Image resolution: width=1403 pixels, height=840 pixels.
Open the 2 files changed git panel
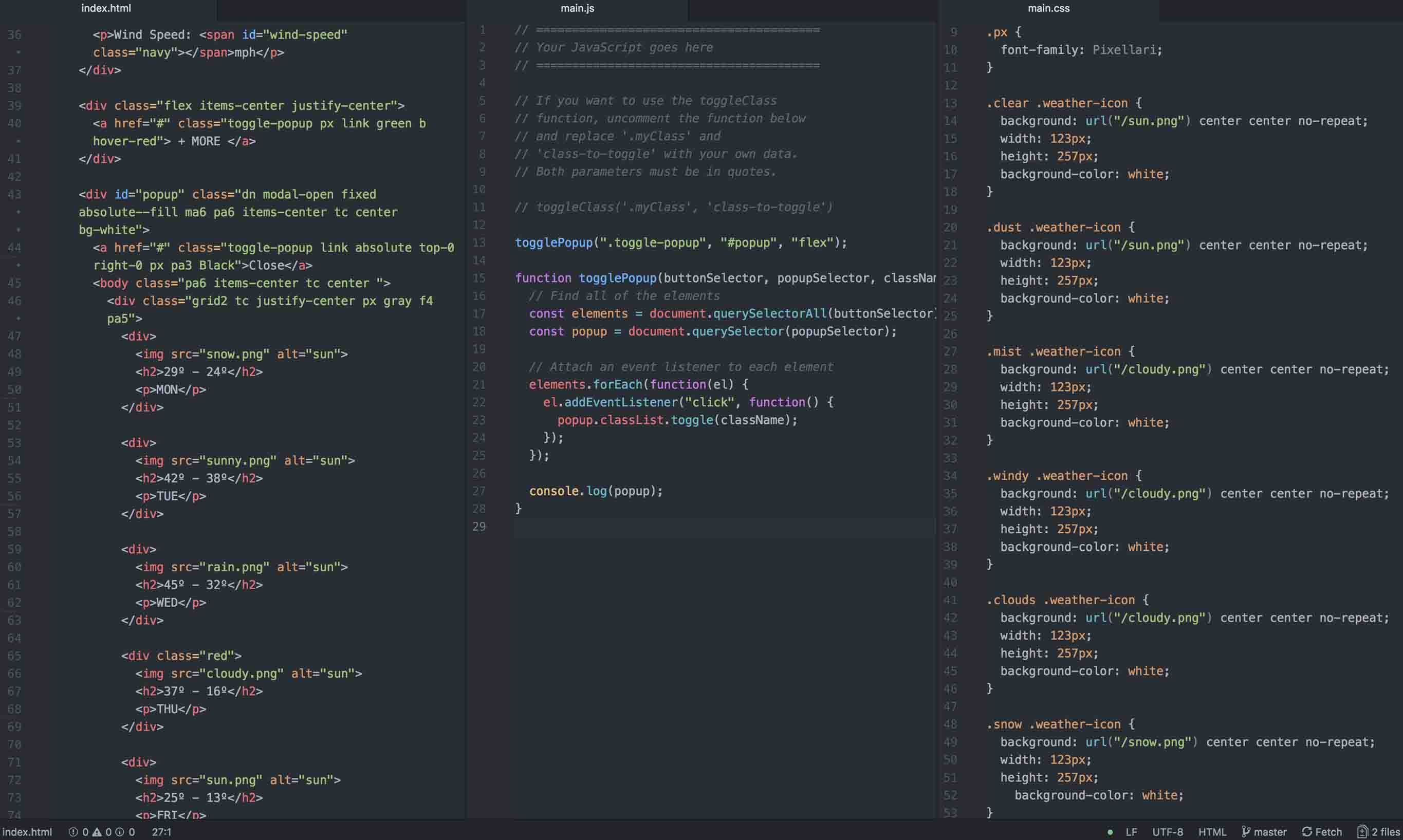point(1379,832)
